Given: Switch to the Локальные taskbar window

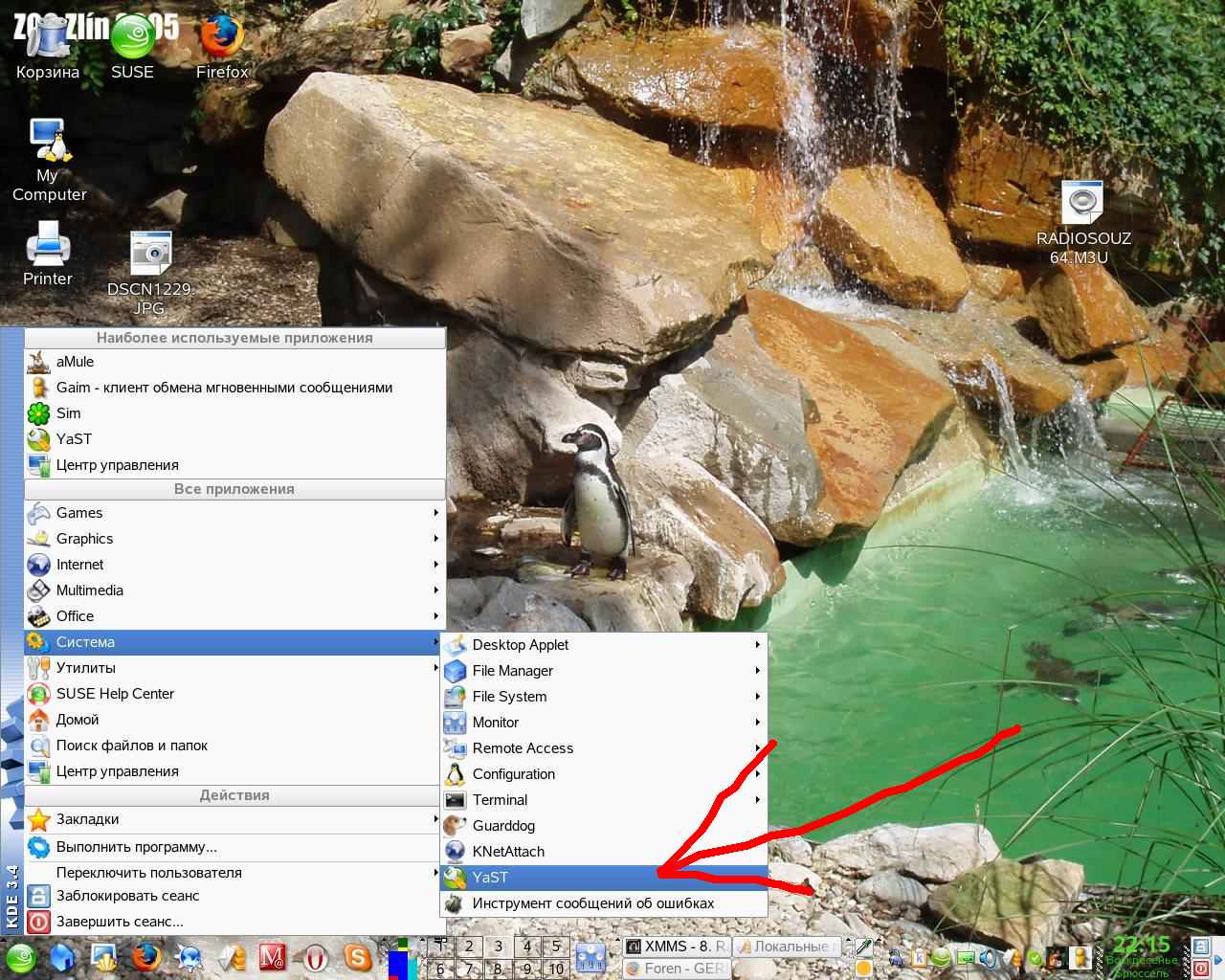Looking at the screenshot, I should pos(787,947).
